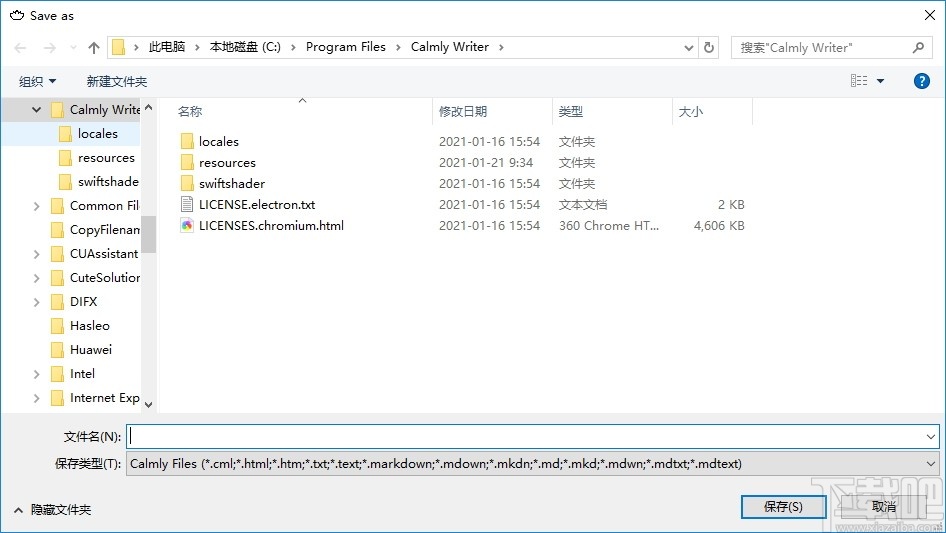Image resolution: width=946 pixels, height=533 pixels.
Task: Go forward with the right arrow
Action: pyautogui.click(x=49, y=48)
